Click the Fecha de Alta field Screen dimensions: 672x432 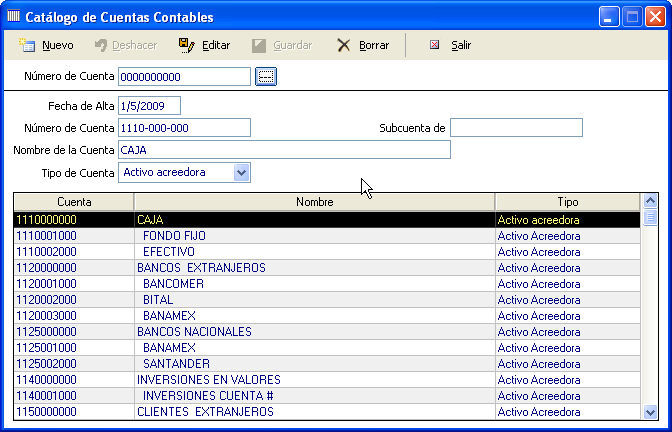point(148,106)
